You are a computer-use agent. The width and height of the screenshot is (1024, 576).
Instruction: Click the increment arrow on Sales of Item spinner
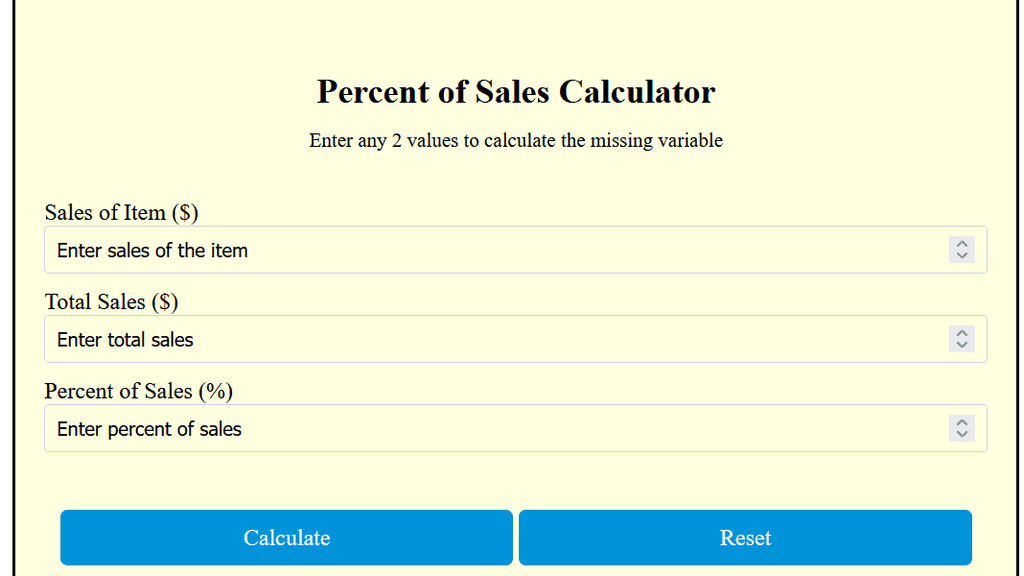click(961, 244)
